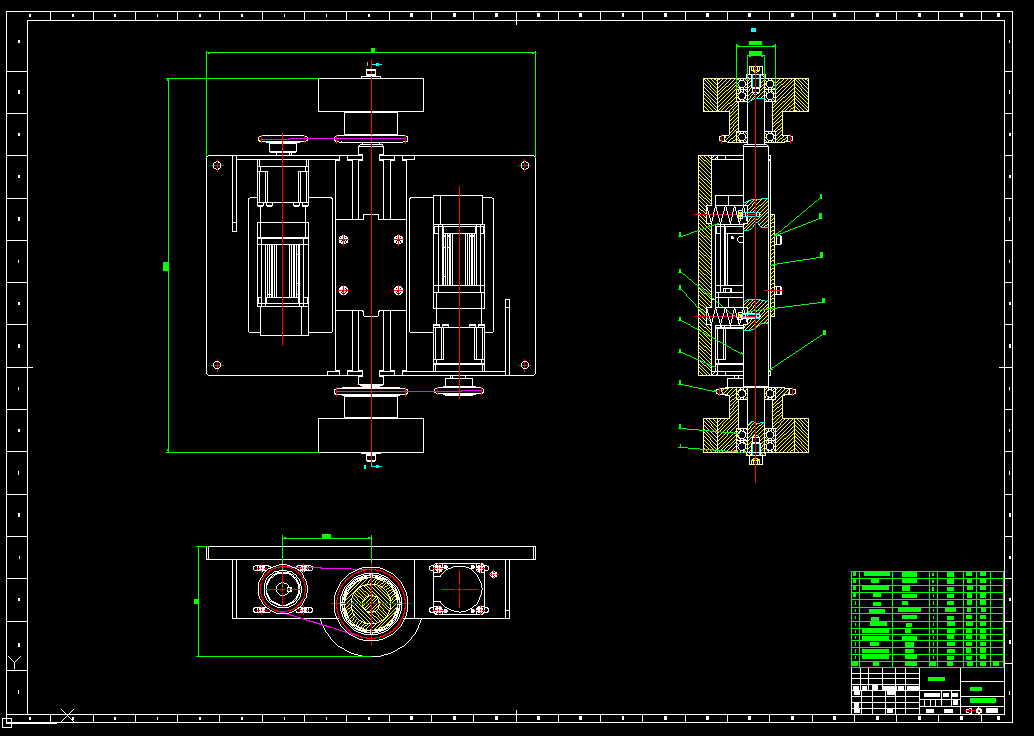Select the upper roller wheel in plan view
This screenshot has height=736, width=1034.
coord(371,95)
